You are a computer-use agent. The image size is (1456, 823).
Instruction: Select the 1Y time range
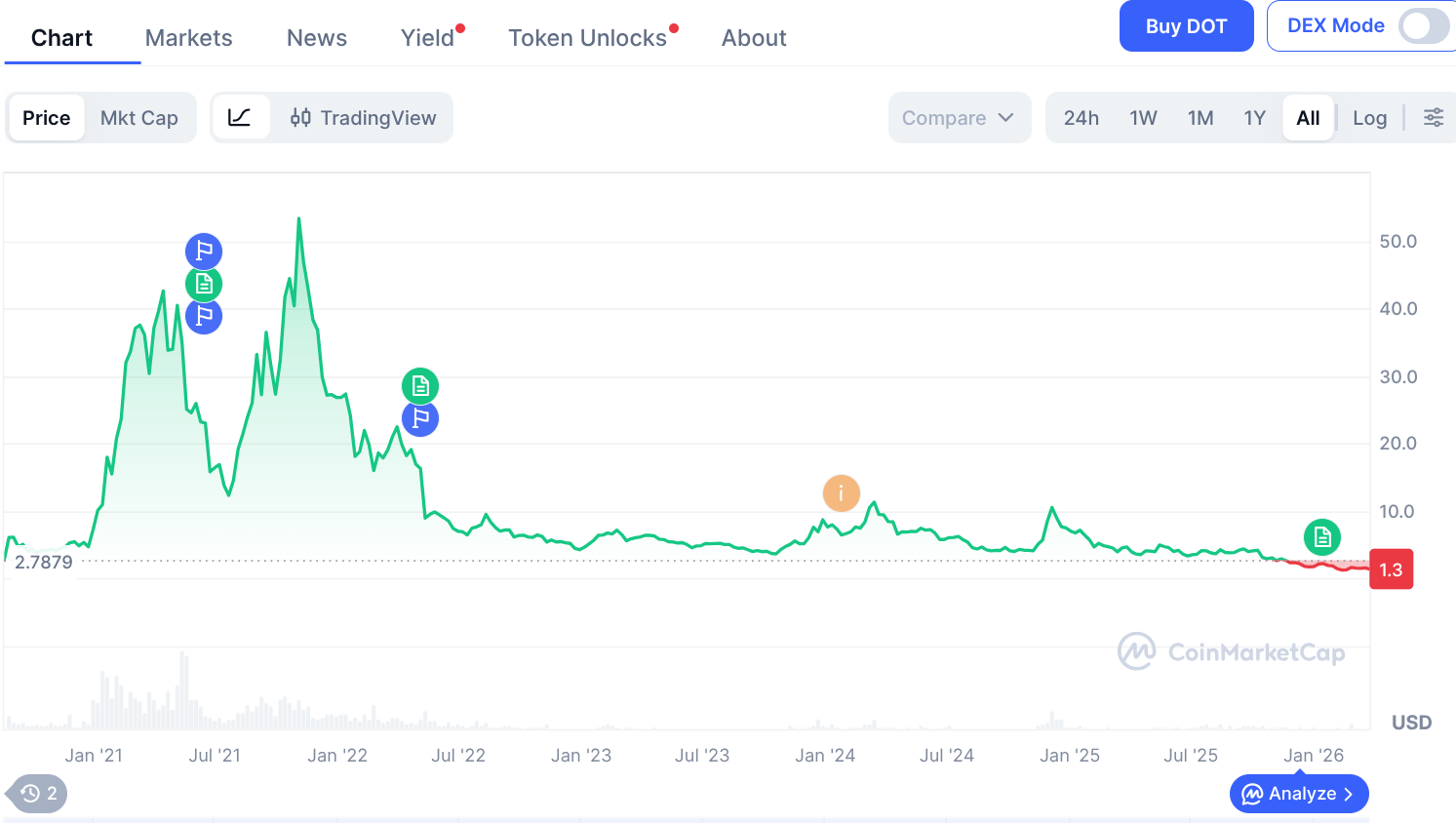[x=1254, y=118]
